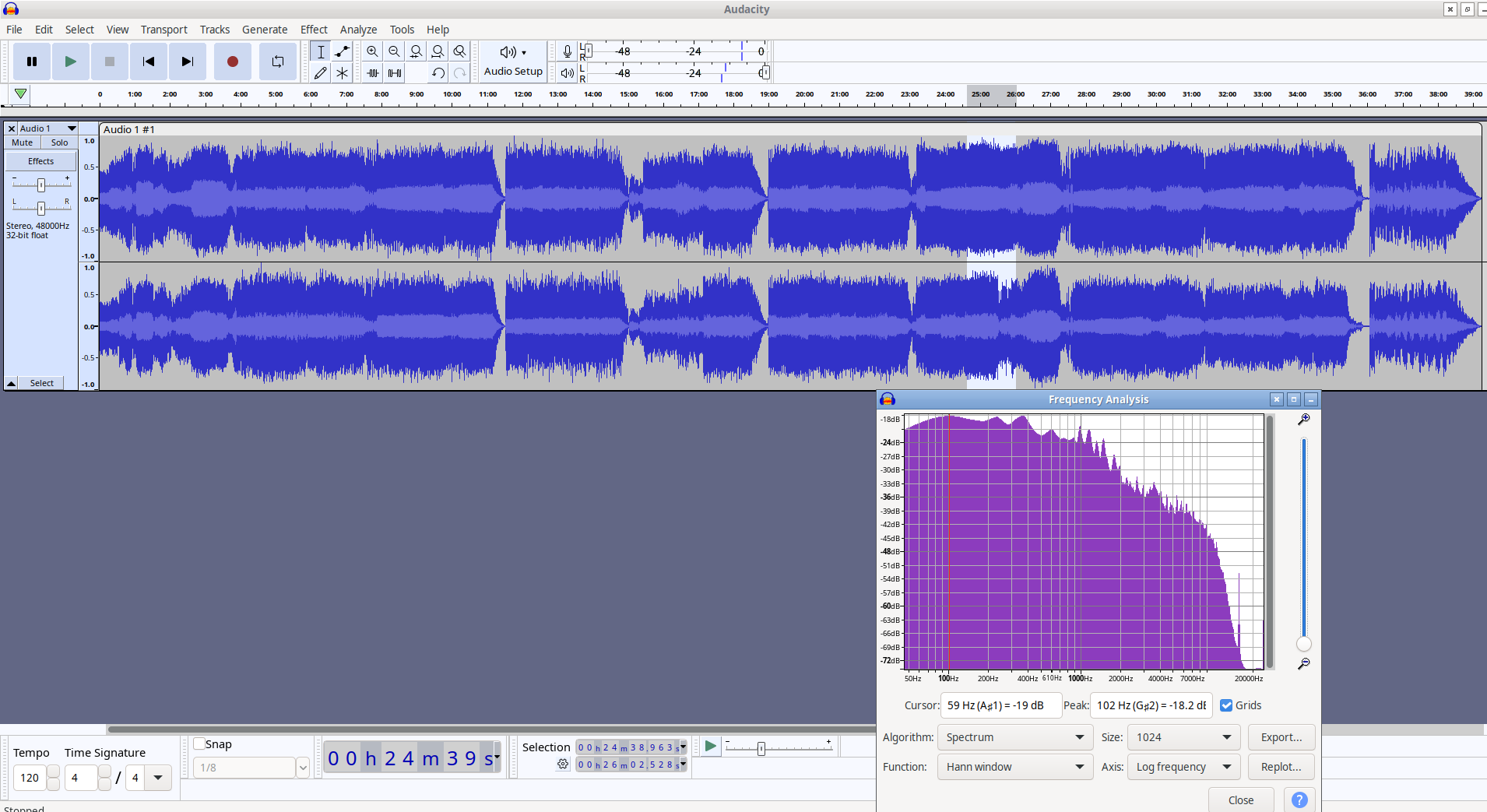
Task: Click the Play-at-speed green button
Action: pos(710,747)
